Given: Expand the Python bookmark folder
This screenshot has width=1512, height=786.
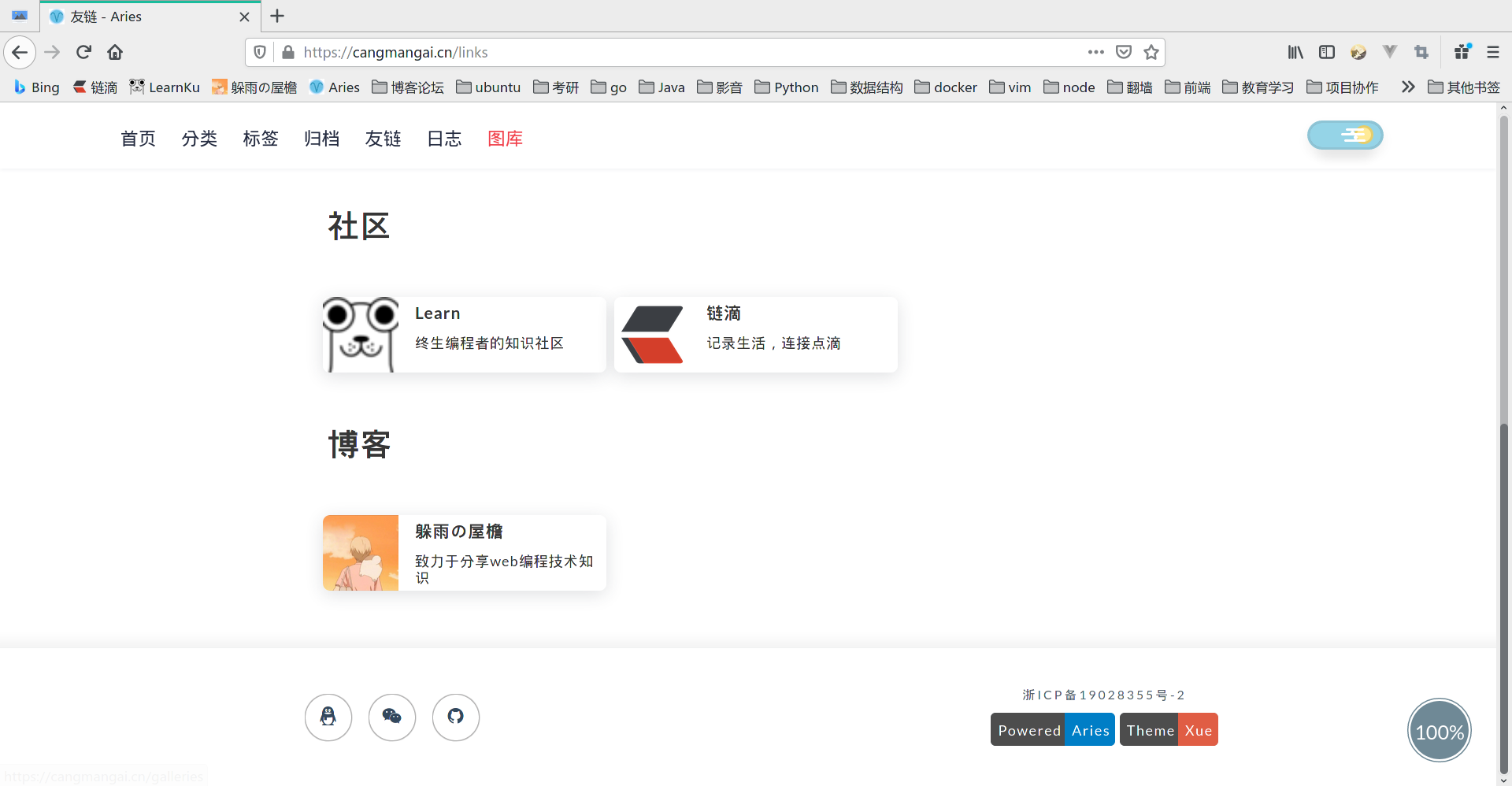Looking at the screenshot, I should [787, 87].
